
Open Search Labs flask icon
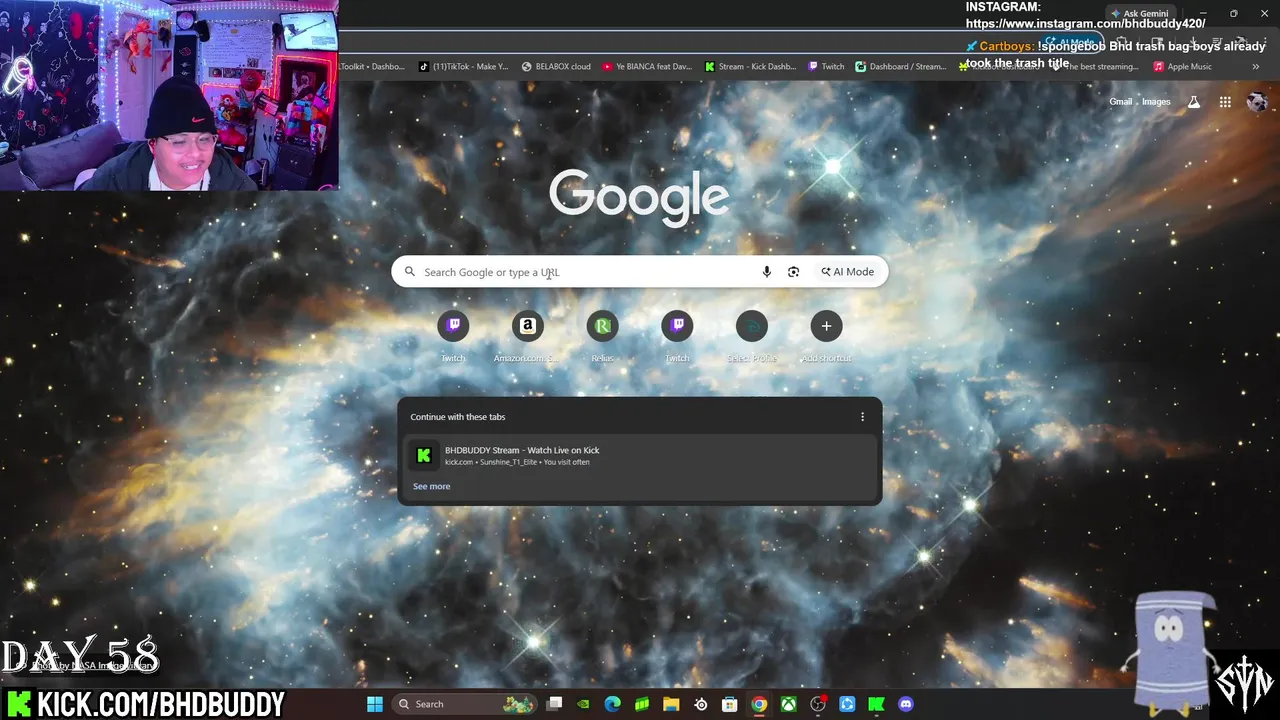pyautogui.click(x=1193, y=102)
